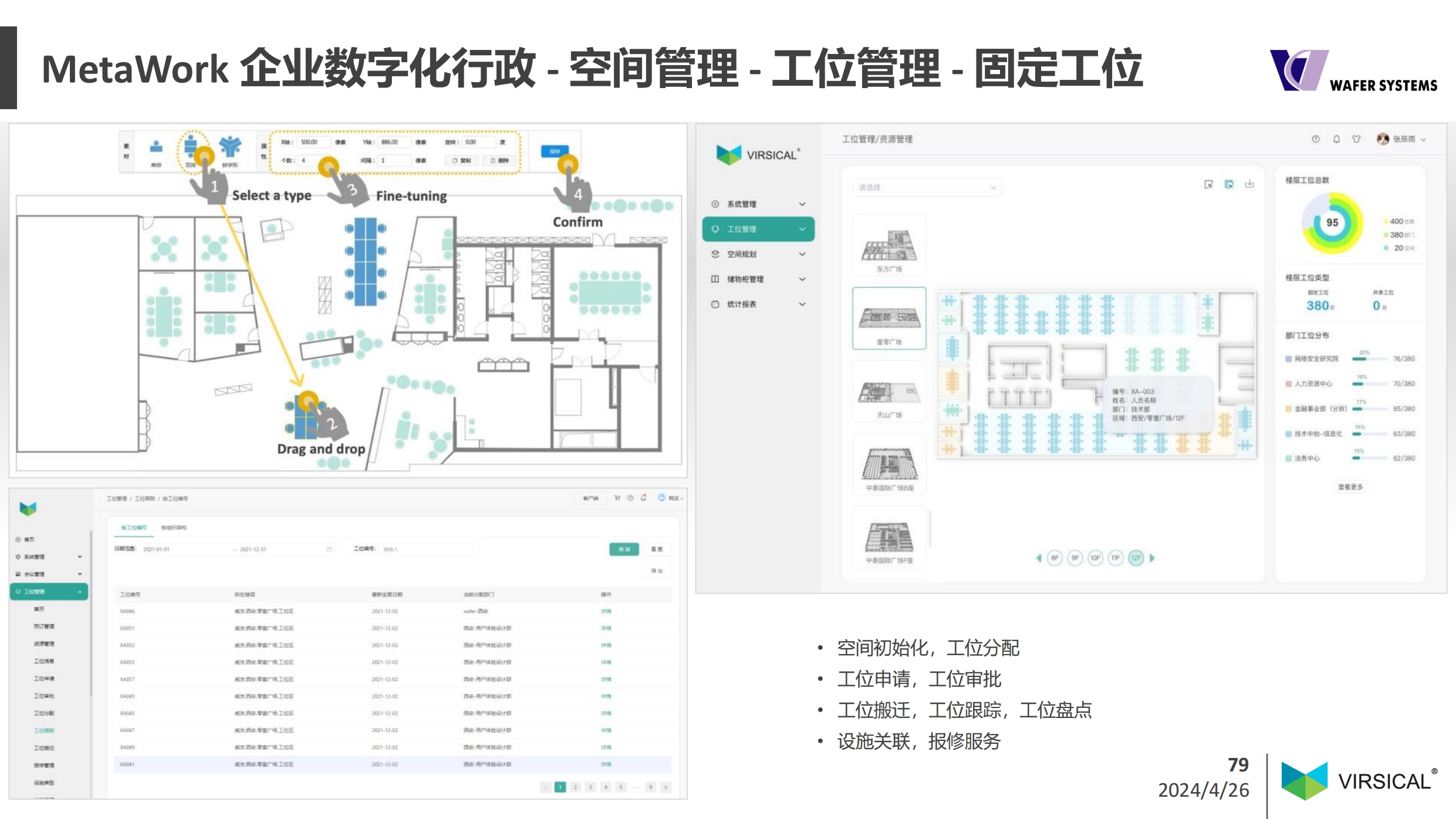1456x819 pixels.
Task: Click the help icon in the table window header
Action: click(x=630, y=498)
